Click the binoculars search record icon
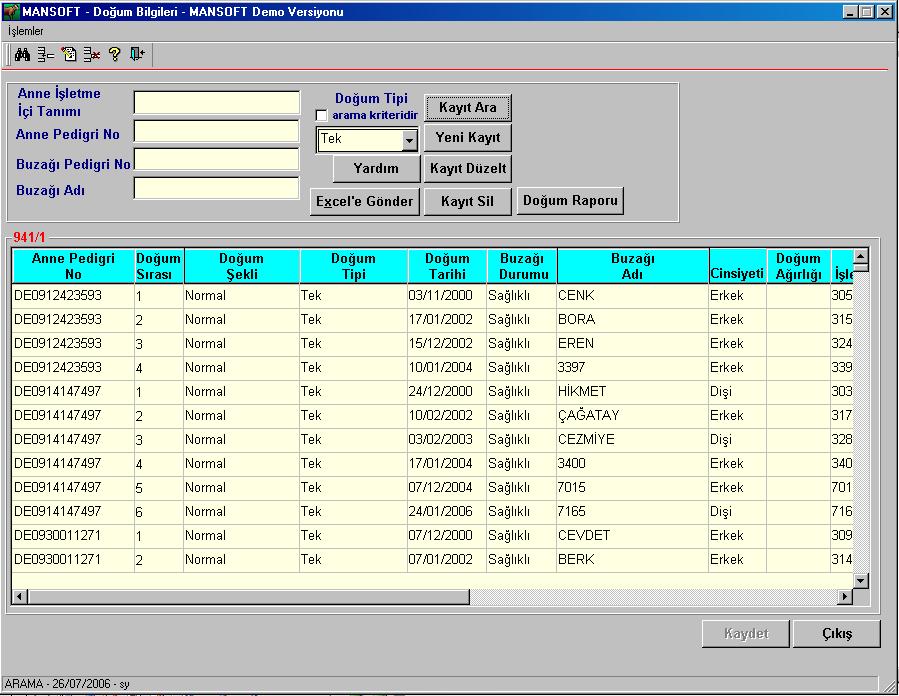 [22, 55]
